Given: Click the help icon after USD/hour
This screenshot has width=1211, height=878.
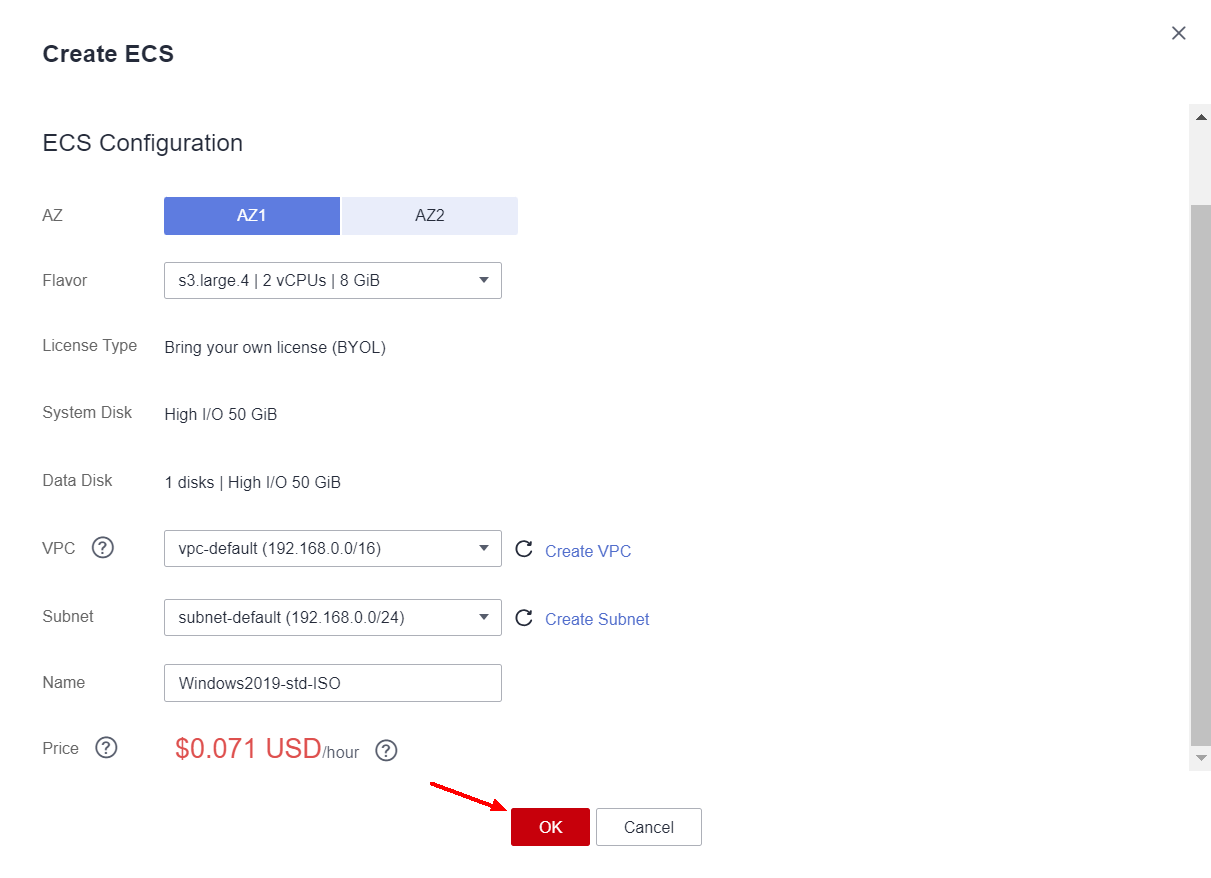Looking at the screenshot, I should (386, 750).
